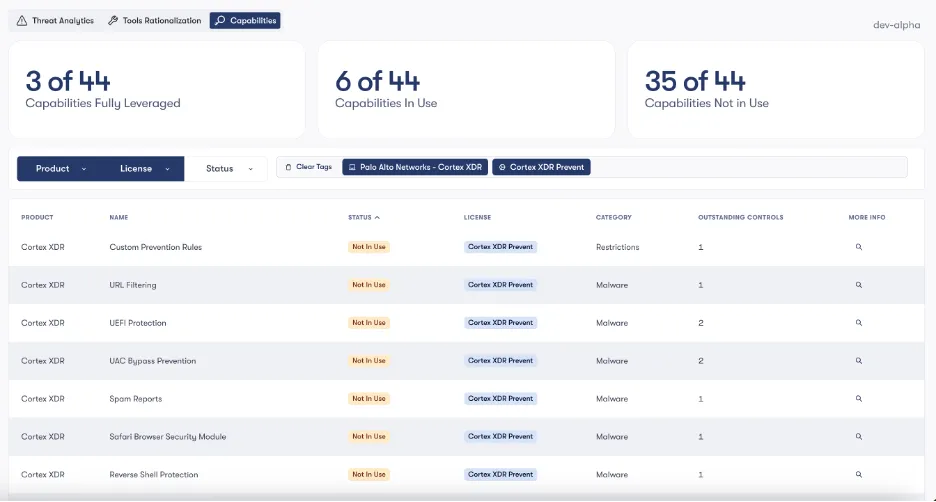Click the 'Capabilities In Use' card
This screenshot has width=936, height=502.
pyautogui.click(x=466, y=90)
